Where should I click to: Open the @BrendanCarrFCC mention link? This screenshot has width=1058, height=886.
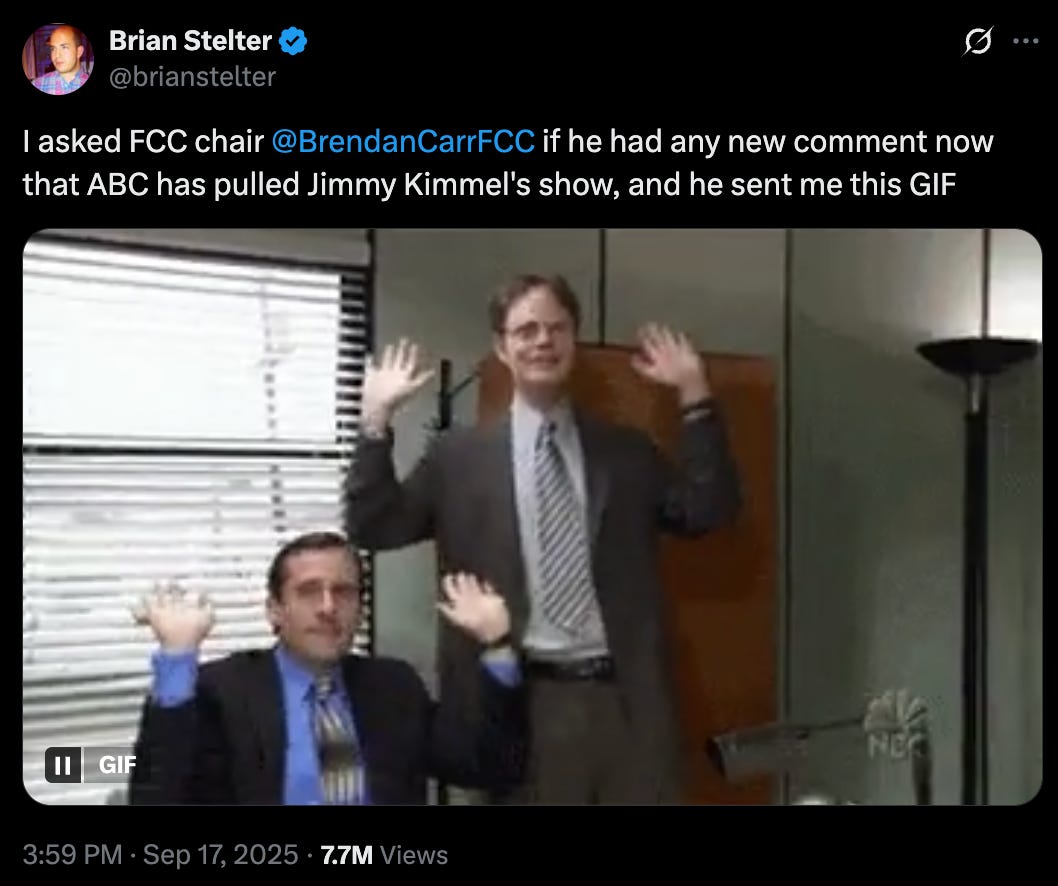click(x=403, y=142)
